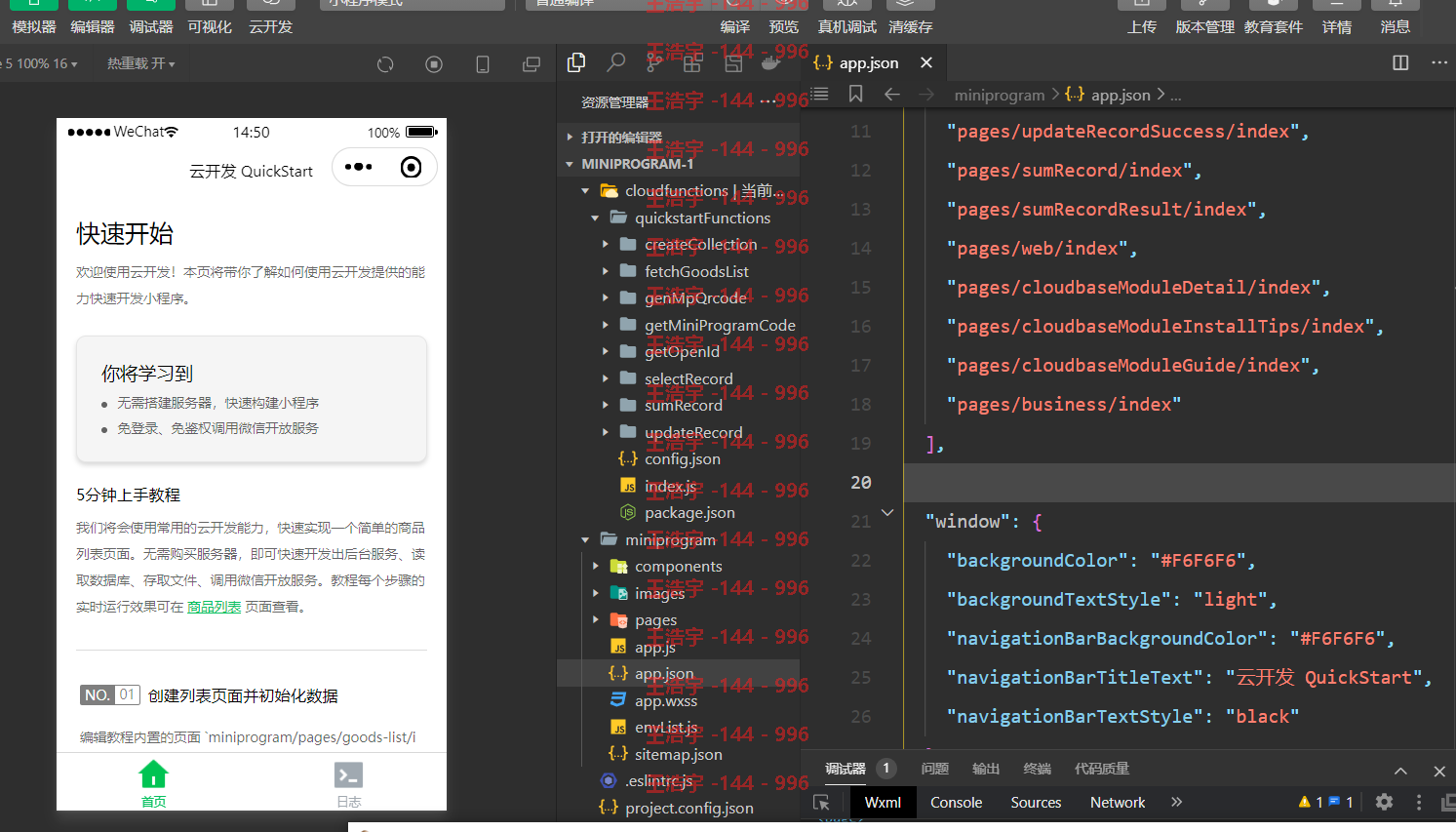1456x832 pixels.
Task: Switch to the Output panel tab
Action: pyautogui.click(x=986, y=769)
